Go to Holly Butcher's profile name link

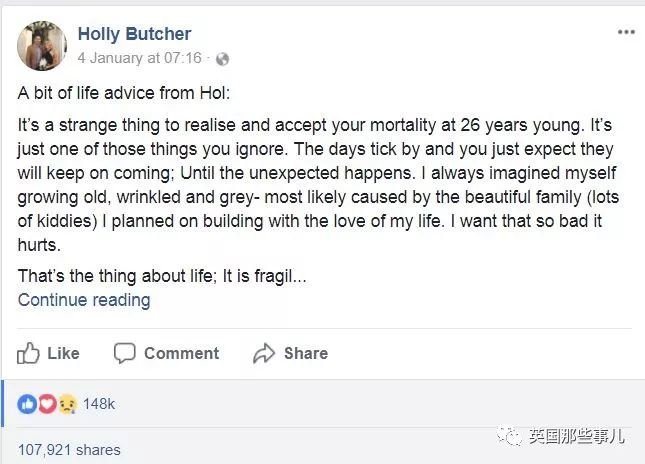134,35
